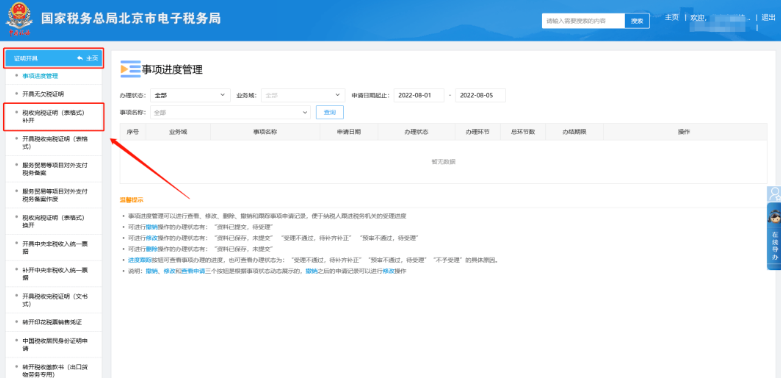Screen dimensions: 781x378
Task: Expand the 业务域 dropdown
Action: pyautogui.click(x=303, y=95)
